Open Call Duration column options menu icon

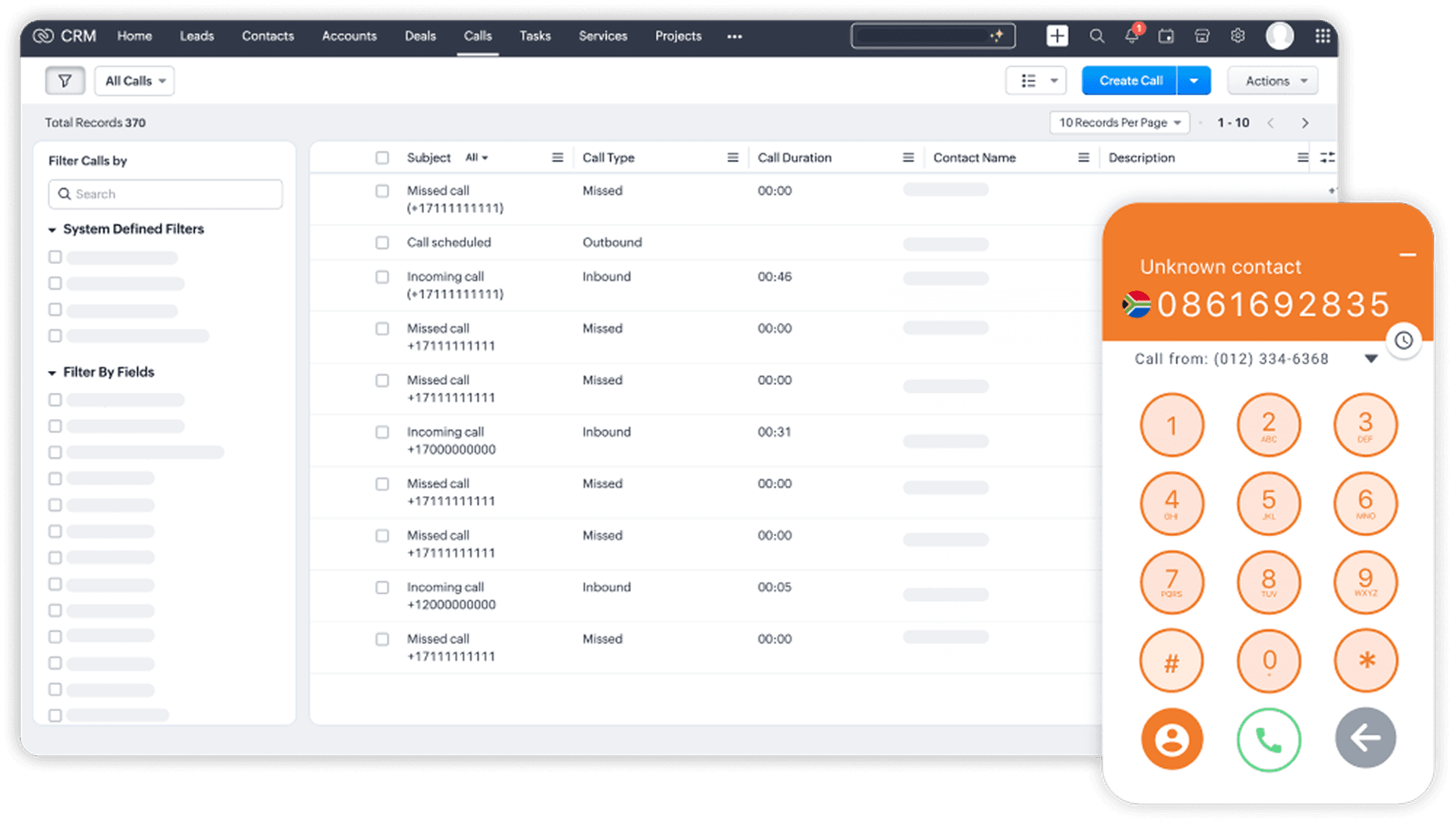pyautogui.click(x=908, y=158)
